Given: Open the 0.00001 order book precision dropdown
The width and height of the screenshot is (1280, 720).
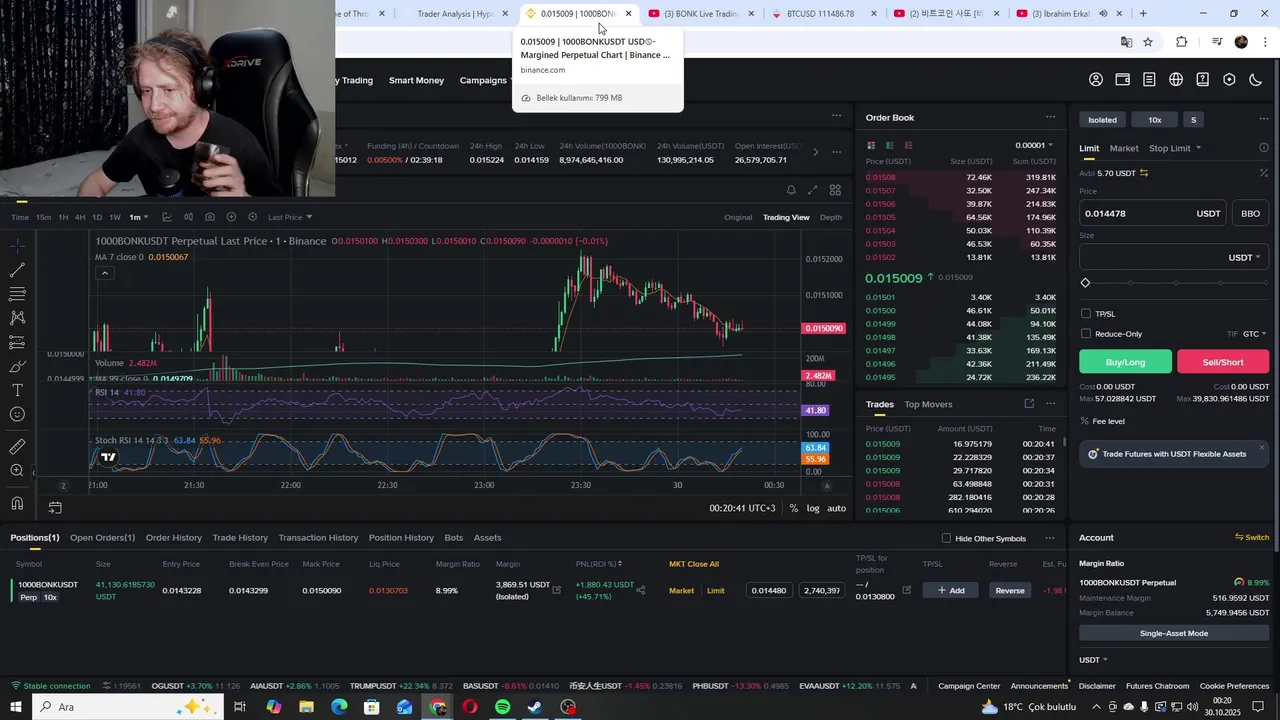Looking at the screenshot, I should [x=1034, y=145].
